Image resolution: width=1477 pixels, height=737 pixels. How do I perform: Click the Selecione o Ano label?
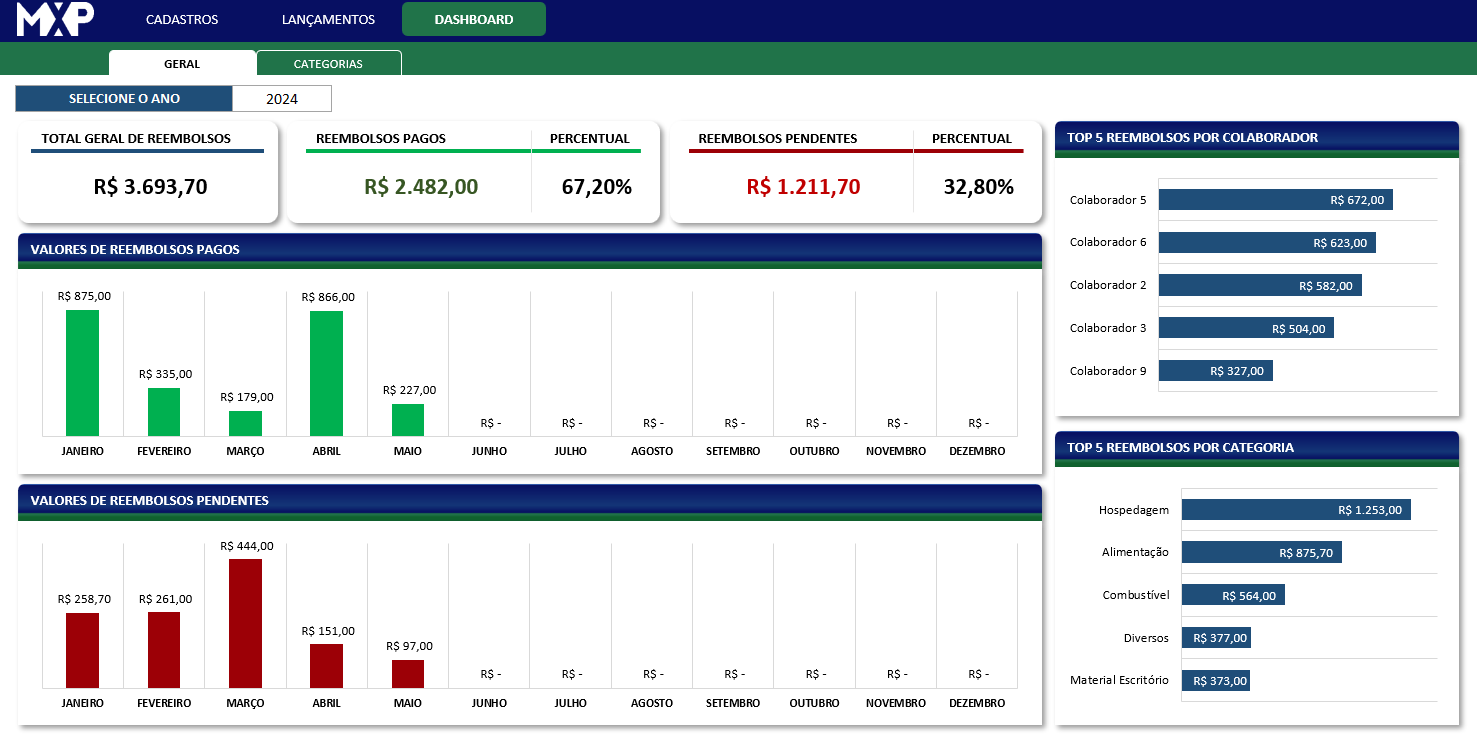coord(124,99)
